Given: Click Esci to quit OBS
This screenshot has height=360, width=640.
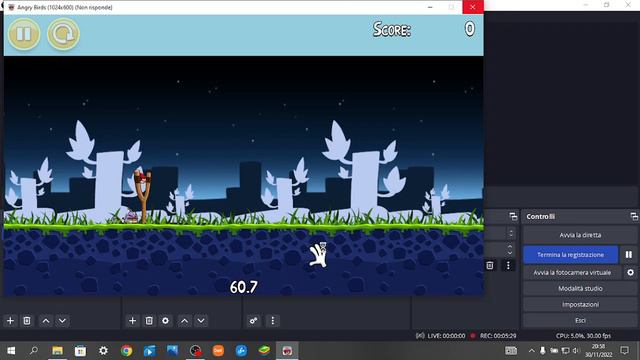Looking at the screenshot, I should [x=580, y=320].
